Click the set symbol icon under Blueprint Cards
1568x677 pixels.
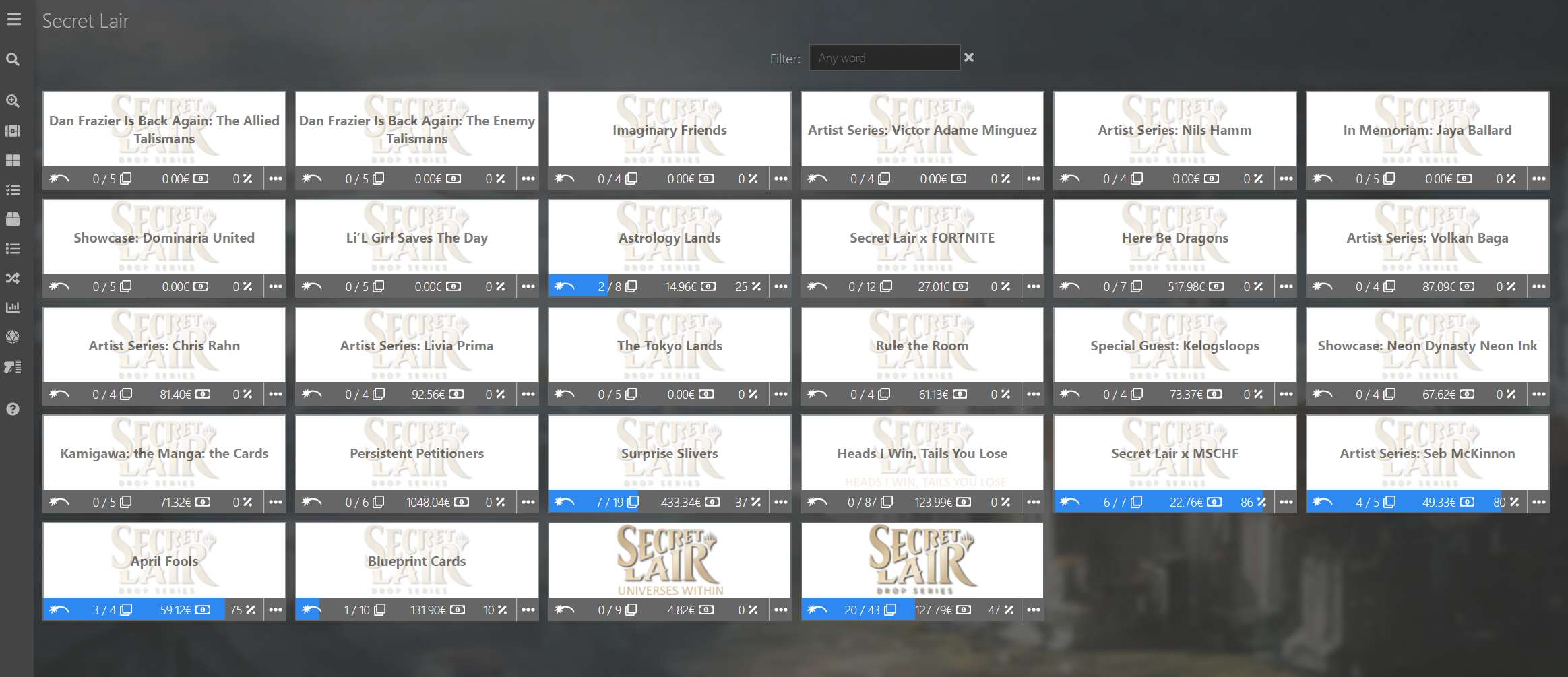[x=312, y=610]
